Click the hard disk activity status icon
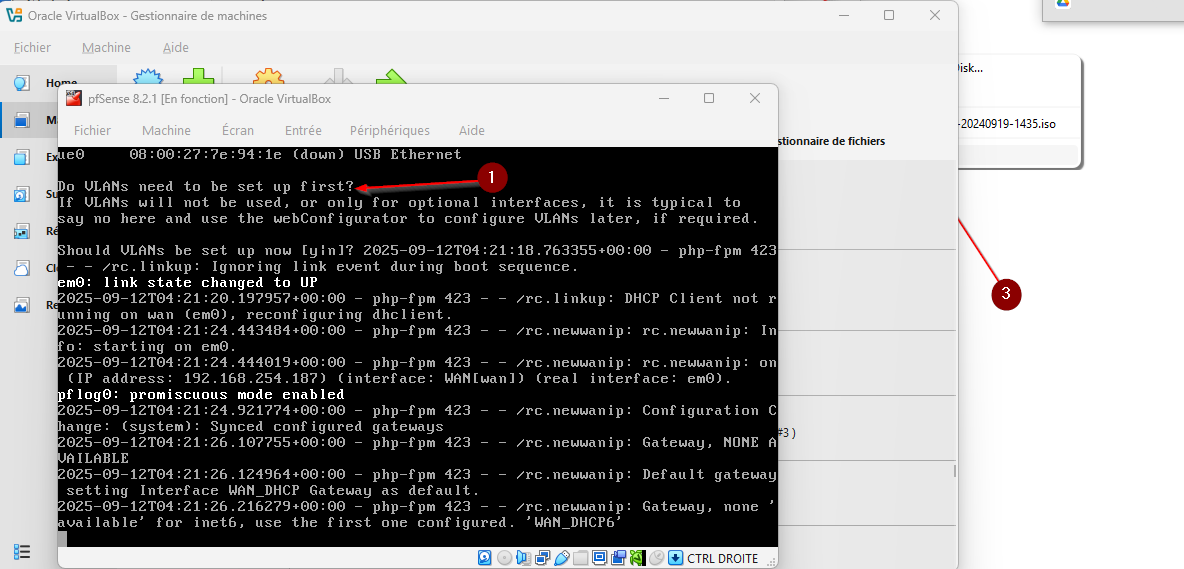The height and width of the screenshot is (569, 1184). click(485, 558)
